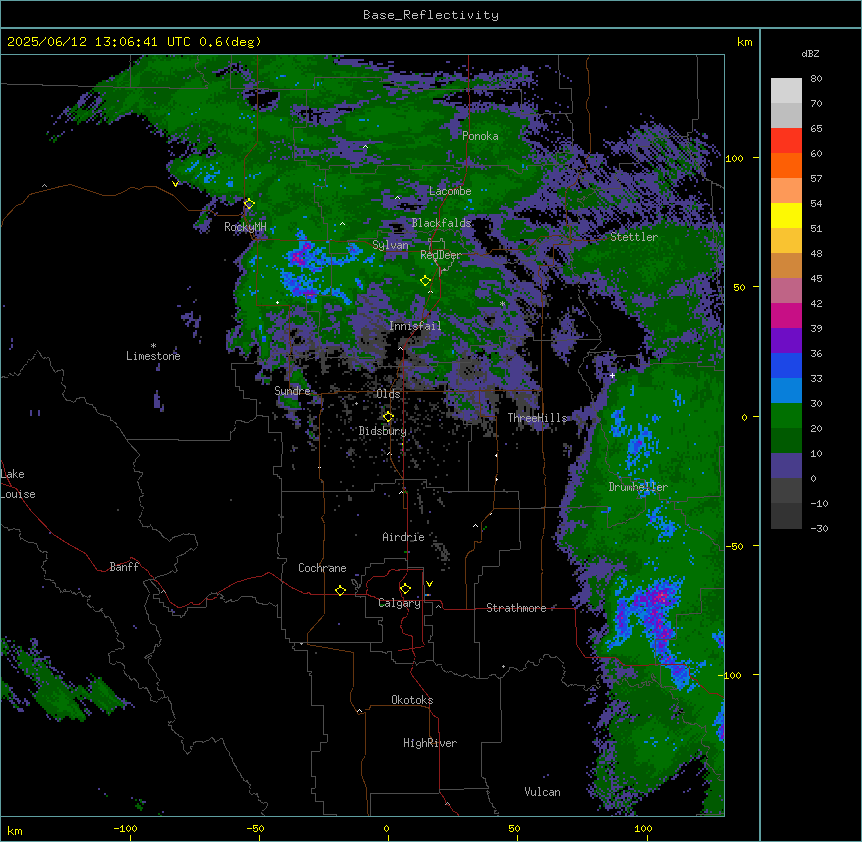The height and width of the screenshot is (842, 862).
Task: Click the yellow diamond marker beside RockyMH
Action: click(x=249, y=204)
